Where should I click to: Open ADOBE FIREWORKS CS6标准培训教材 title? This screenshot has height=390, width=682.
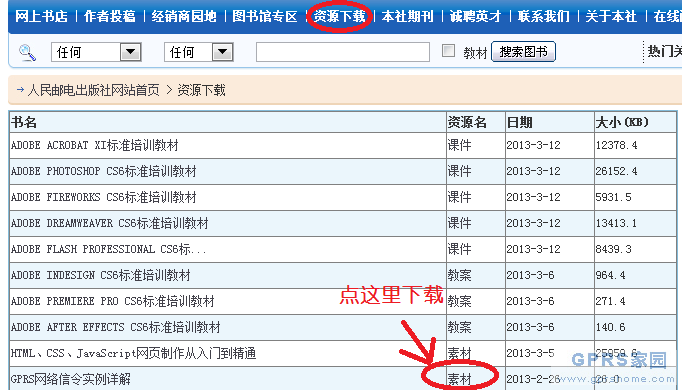(104, 197)
